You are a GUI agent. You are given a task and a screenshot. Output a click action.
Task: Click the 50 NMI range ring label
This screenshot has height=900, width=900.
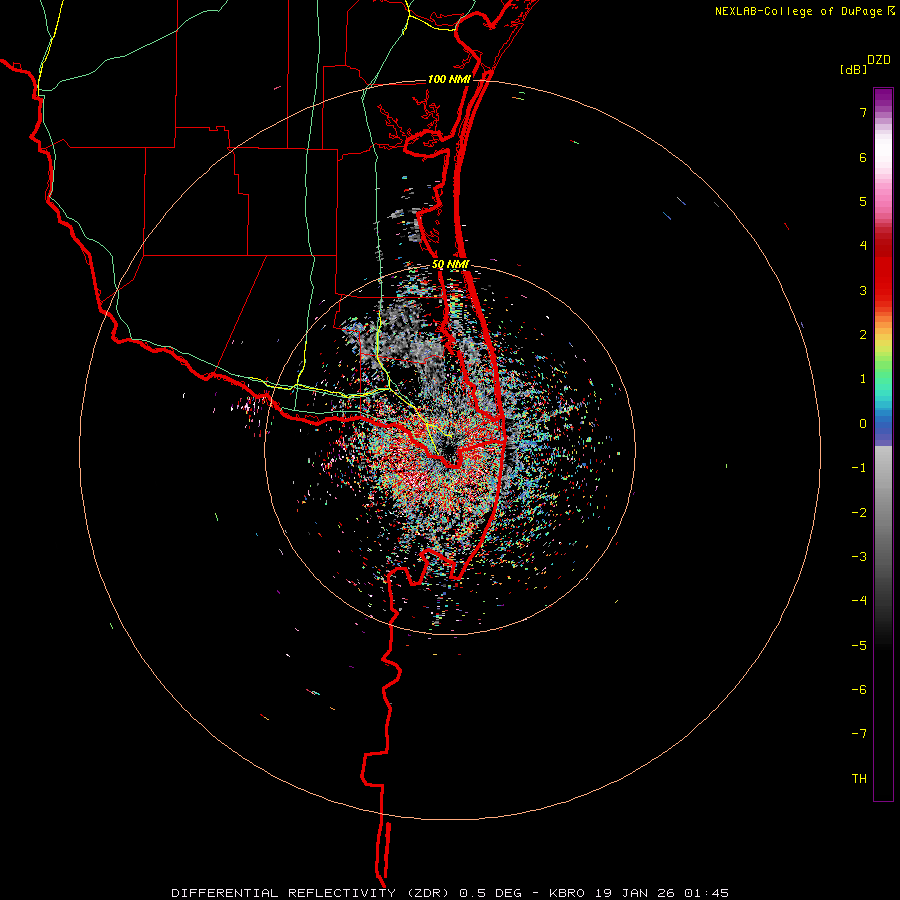(x=451, y=265)
